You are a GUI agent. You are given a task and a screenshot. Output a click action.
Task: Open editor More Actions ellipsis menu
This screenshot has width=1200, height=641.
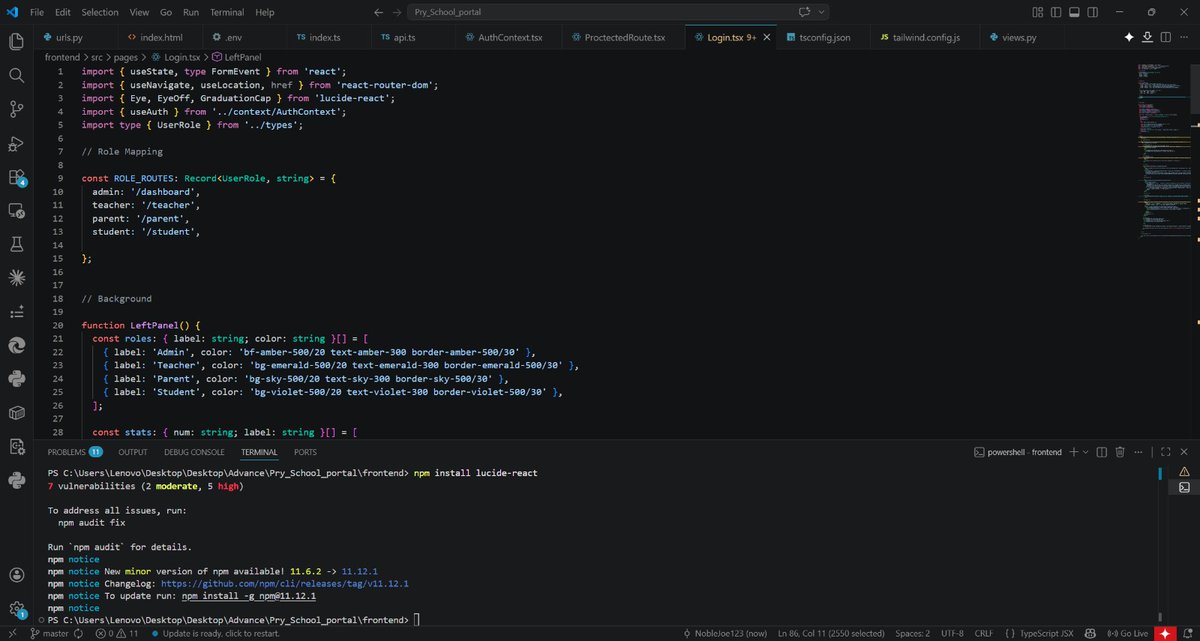(x=1184, y=37)
